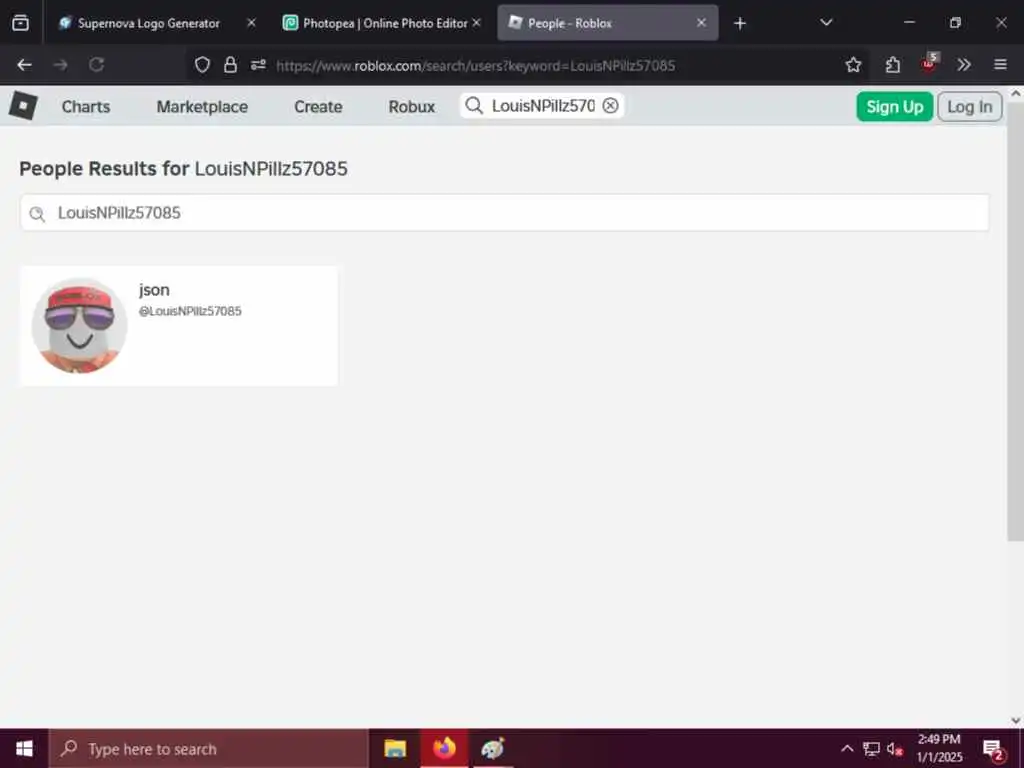Focus the Roblox navbar search field
Viewport: 1024px width, 768px height.
pyautogui.click(x=543, y=106)
